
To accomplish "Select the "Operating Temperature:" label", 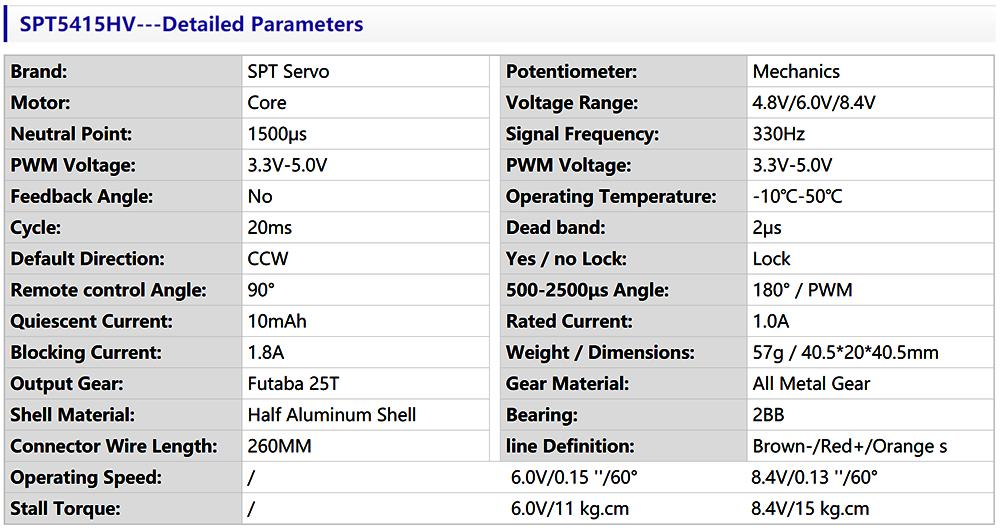I will 611,196.
